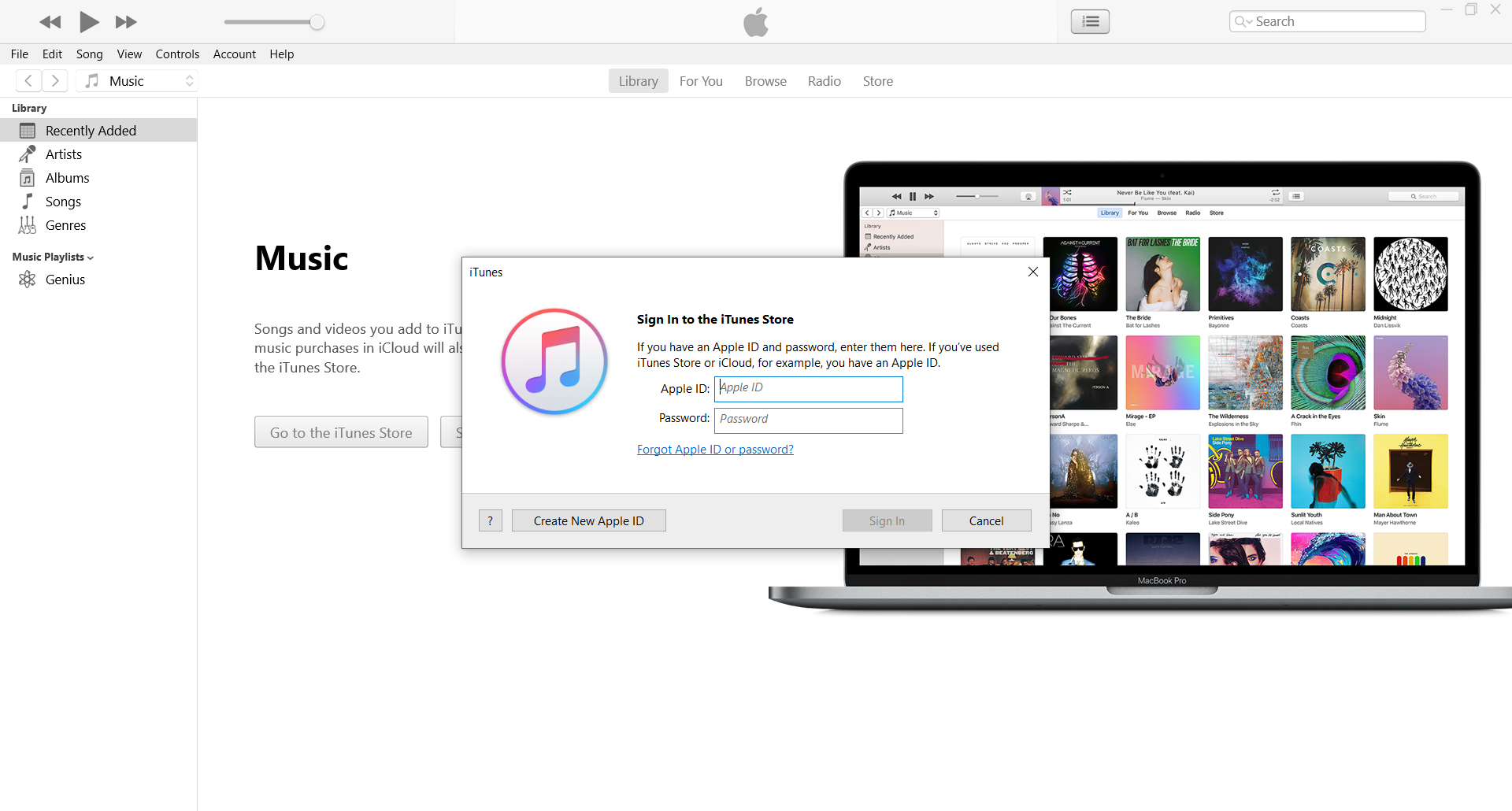Close the iTunes sign-in dialog

pyautogui.click(x=1032, y=272)
